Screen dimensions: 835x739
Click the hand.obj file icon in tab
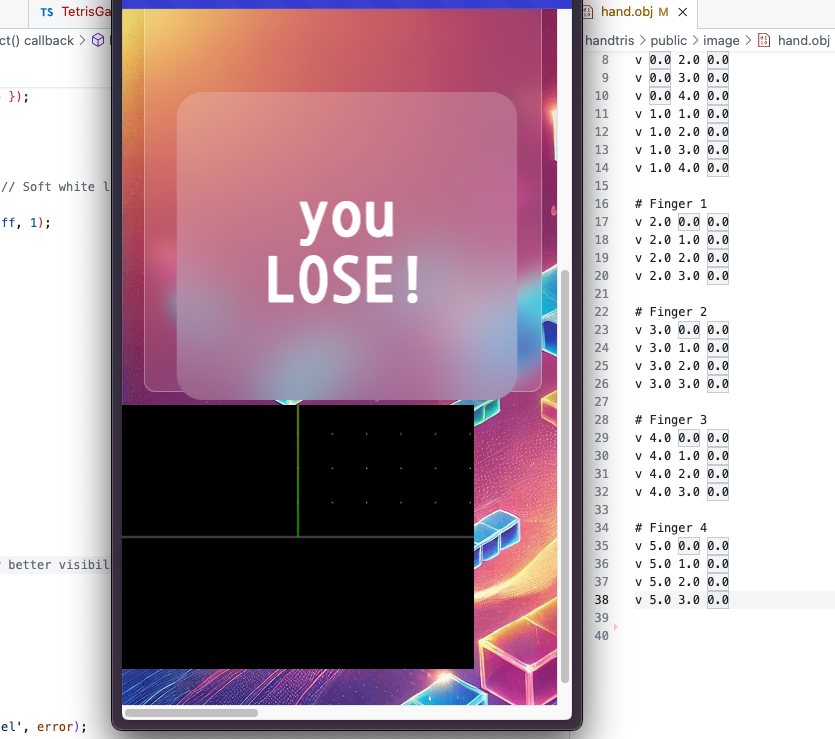coord(587,12)
